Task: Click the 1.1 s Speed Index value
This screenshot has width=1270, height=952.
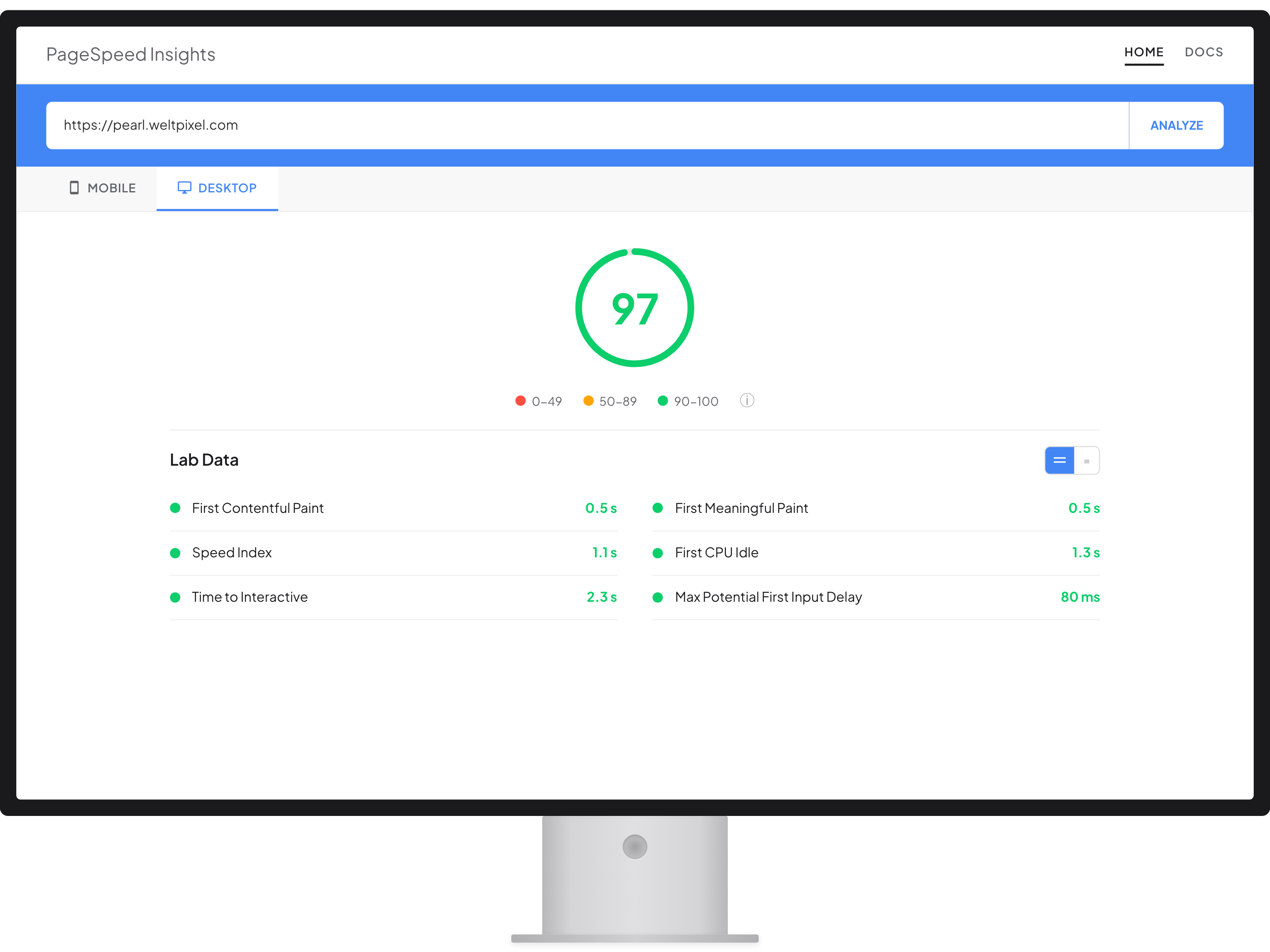Action: (604, 553)
